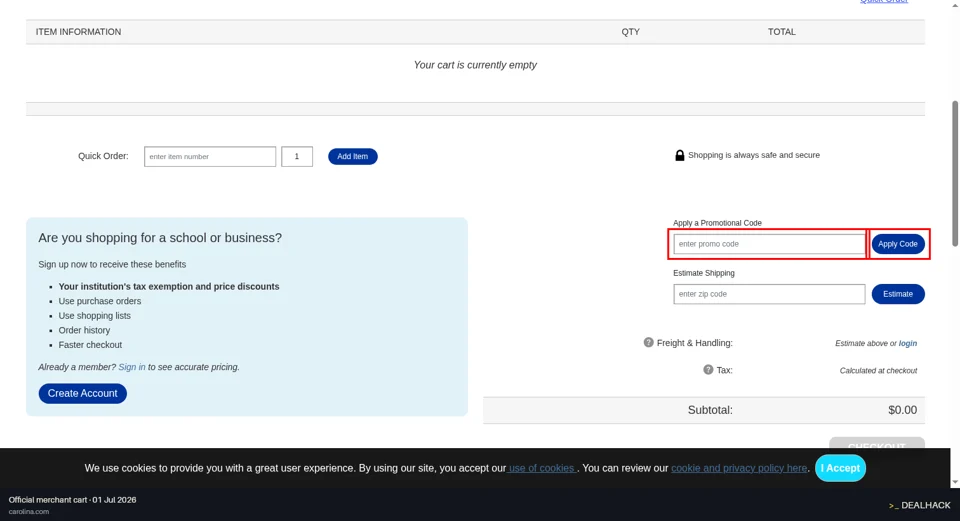The image size is (960, 521).
Task: Click the TOTAL column header
Action: [x=782, y=32]
